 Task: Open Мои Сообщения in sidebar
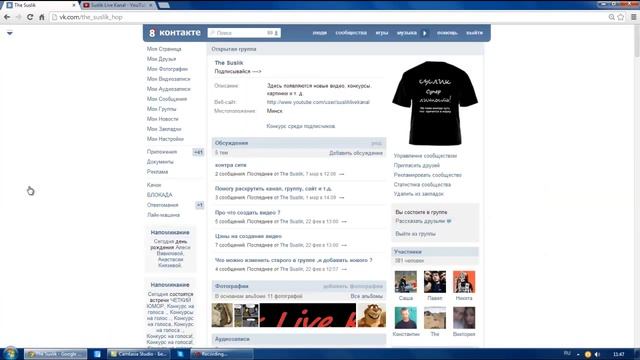[167, 99]
